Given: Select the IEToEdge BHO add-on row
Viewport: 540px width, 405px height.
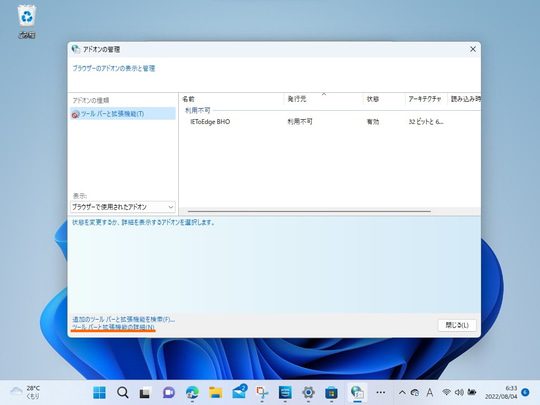Looking at the screenshot, I should coord(330,122).
